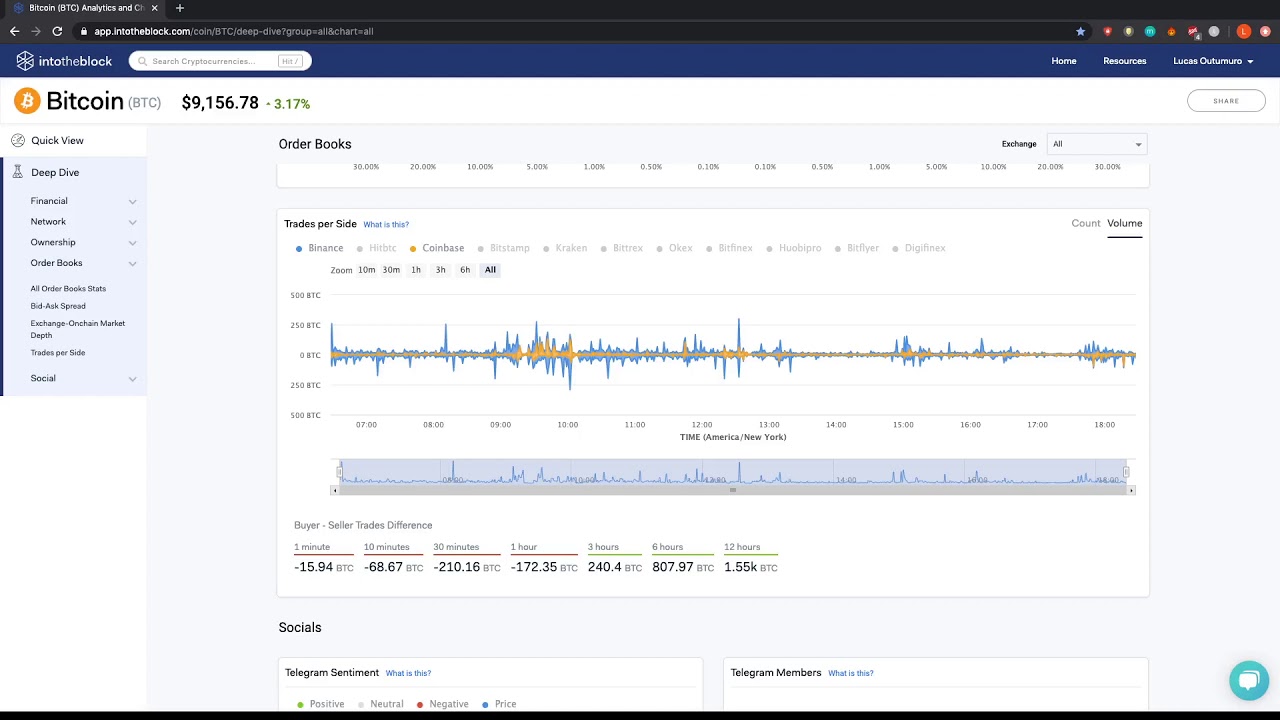
Task: Click the teal 'm' extension icon
Action: click(1150, 31)
